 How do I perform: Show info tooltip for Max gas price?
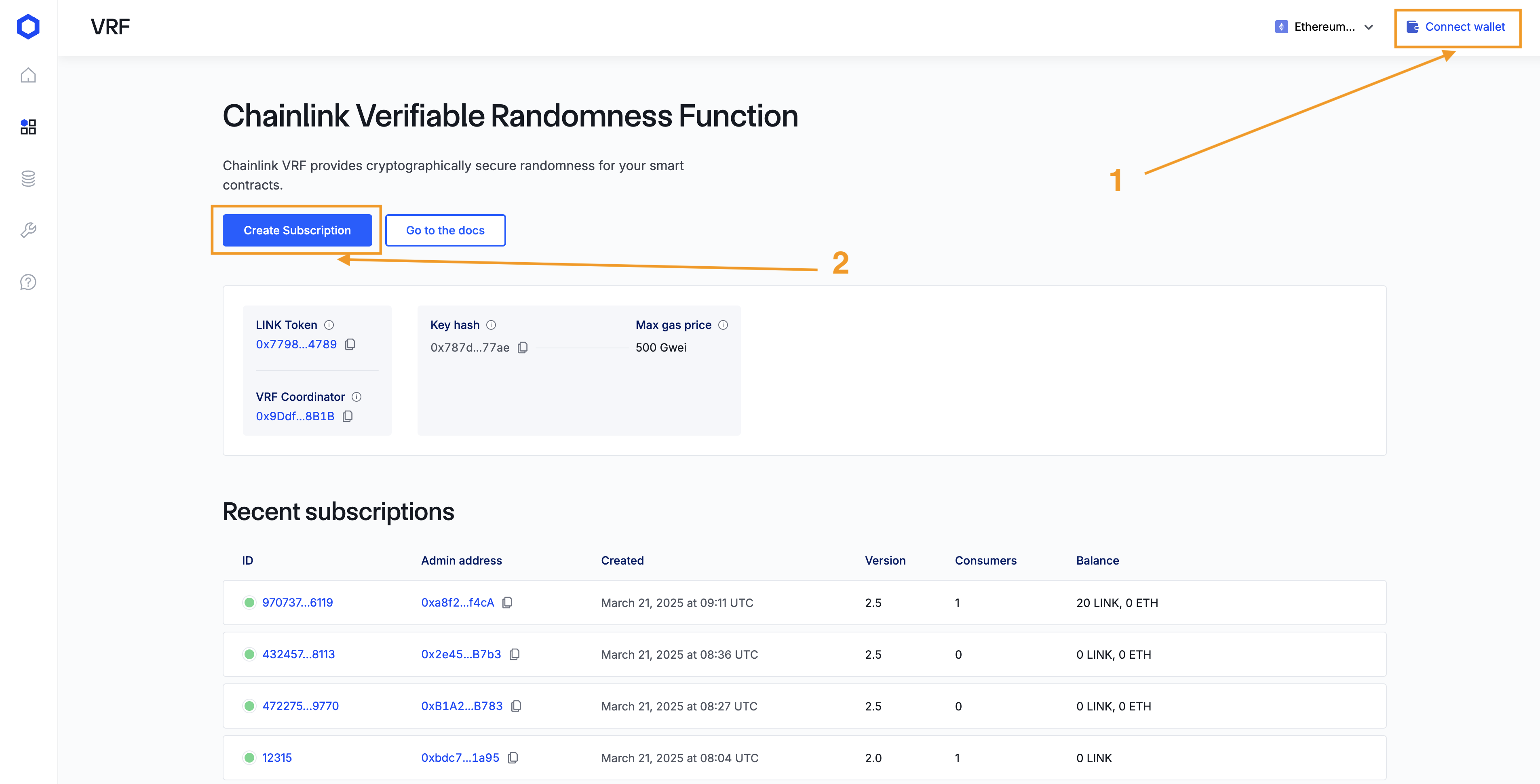click(x=723, y=325)
